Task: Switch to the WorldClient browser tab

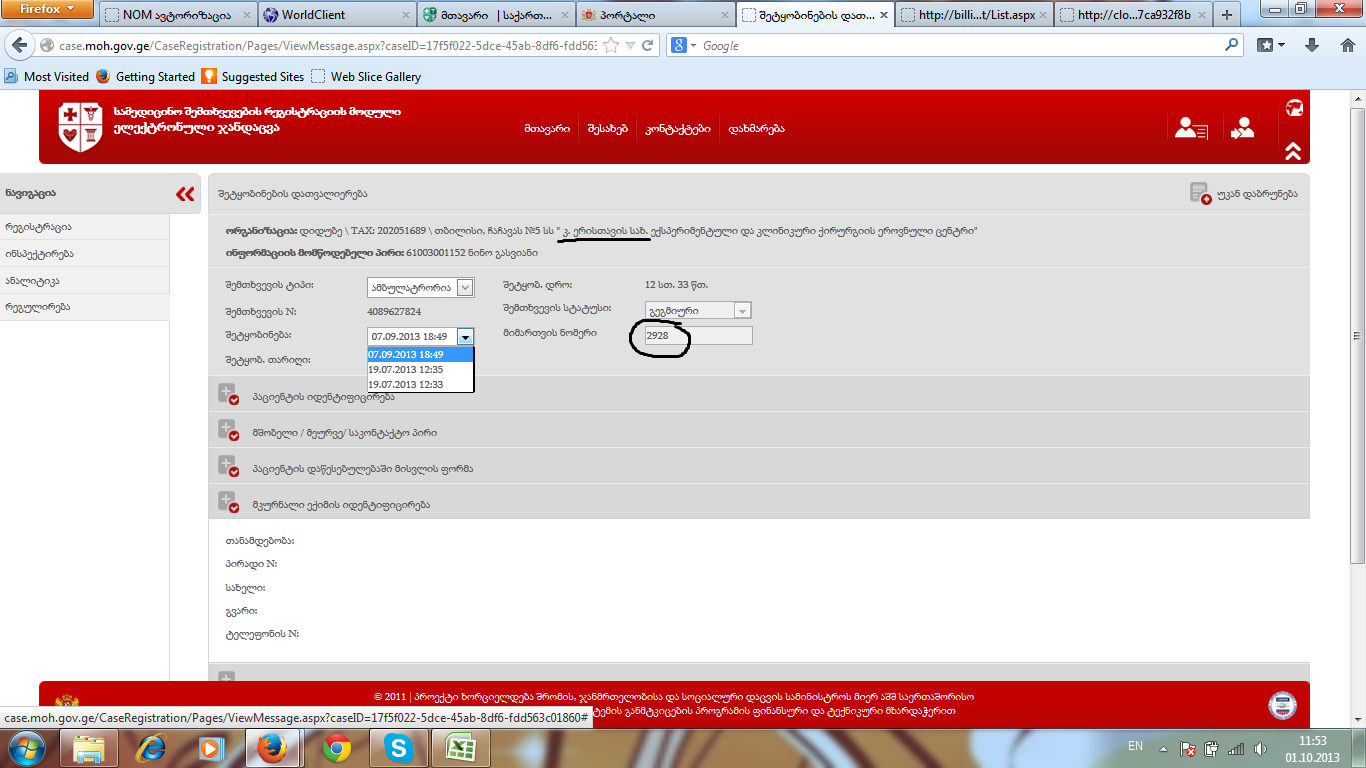Action: [x=336, y=15]
